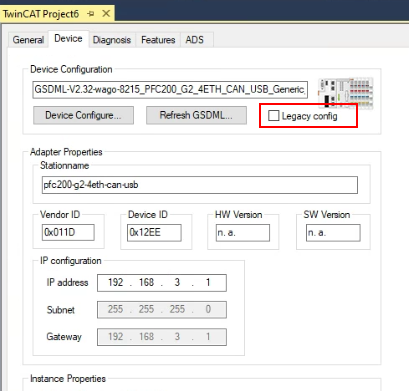This screenshot has width=409, height=391.
Task: Click the disabled Subnet field
Action: 162,310
